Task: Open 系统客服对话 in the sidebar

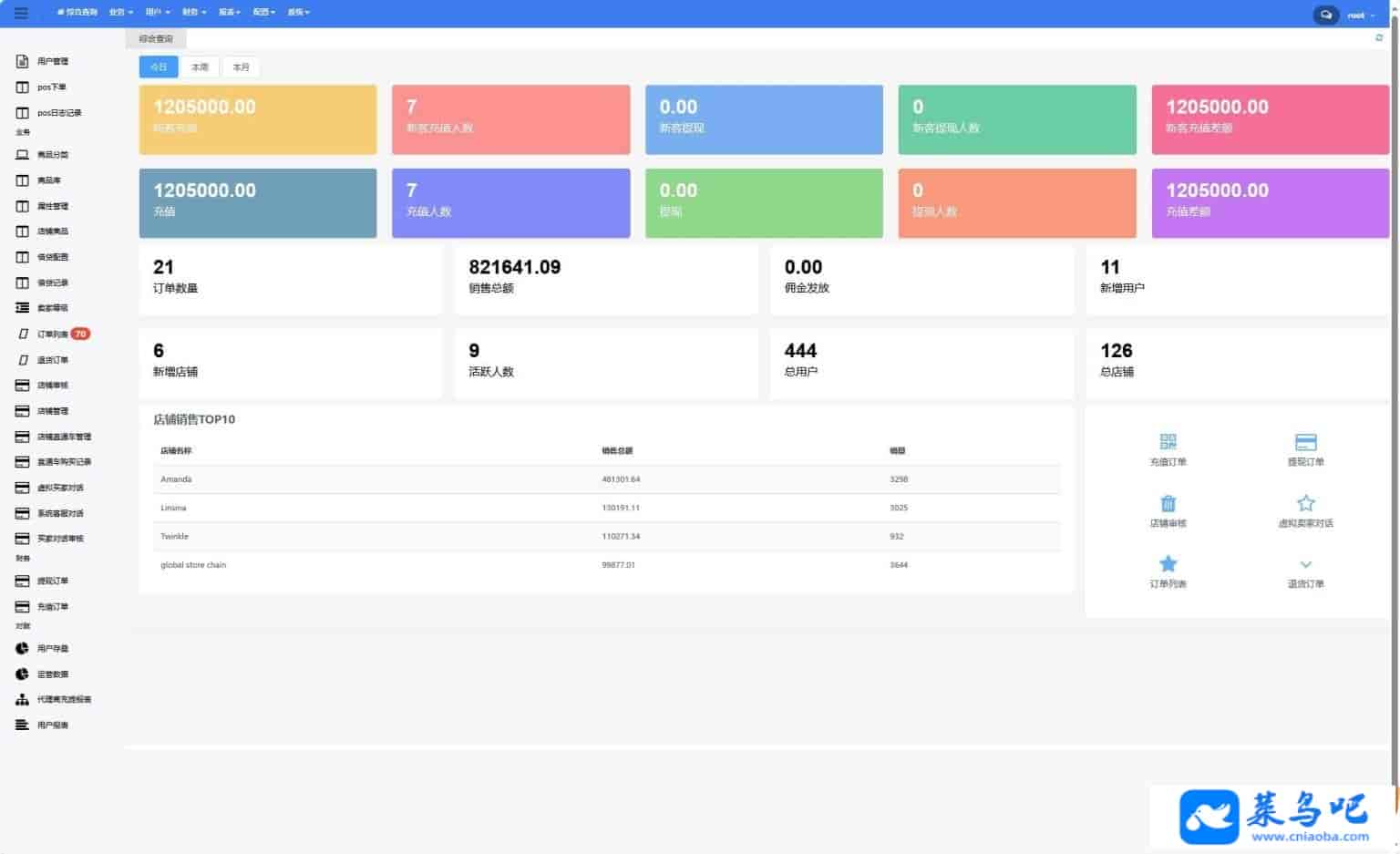Action: (x=60, y=513)
